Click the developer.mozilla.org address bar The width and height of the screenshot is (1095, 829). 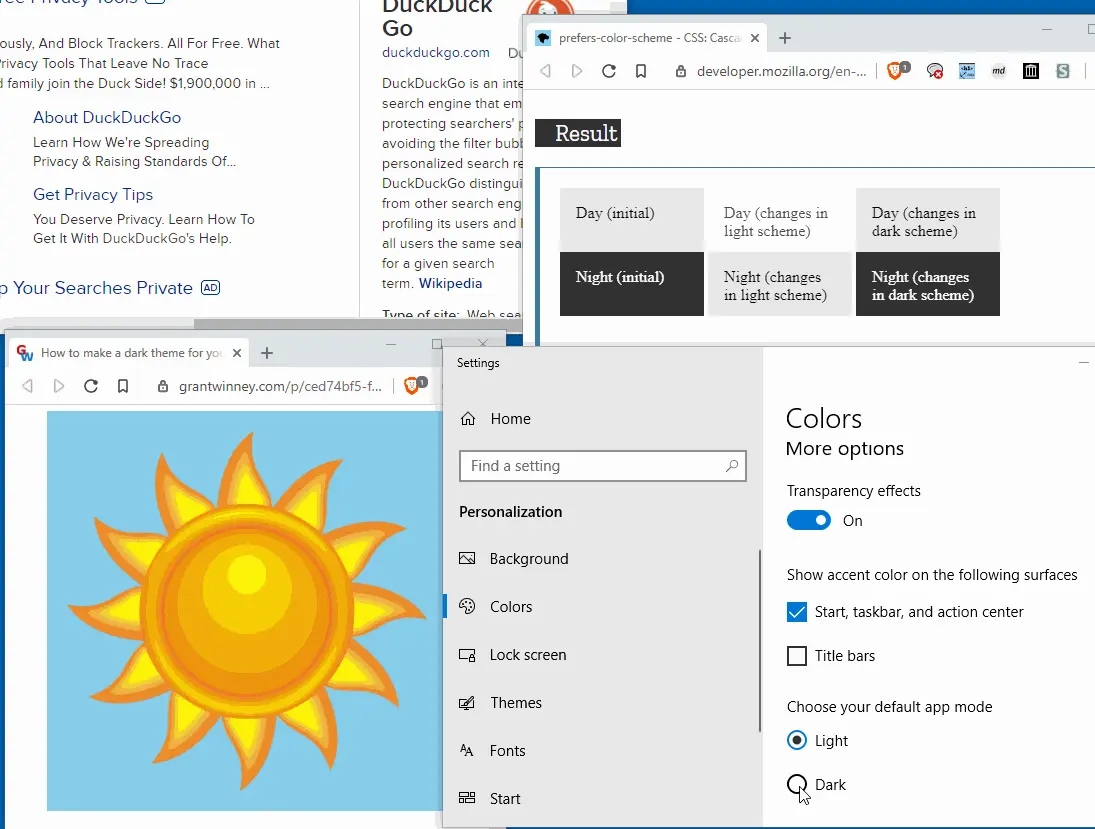pos(781,71)
